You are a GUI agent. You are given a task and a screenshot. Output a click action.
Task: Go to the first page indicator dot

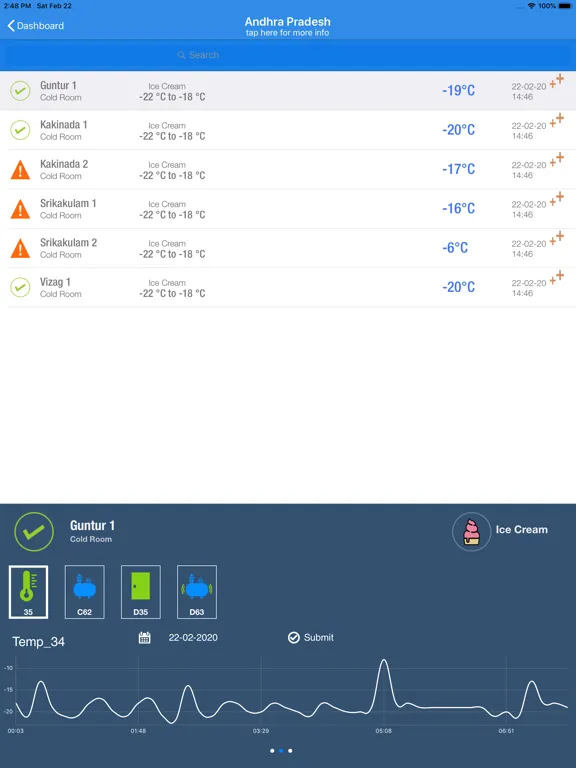click(x=272, y=750)
